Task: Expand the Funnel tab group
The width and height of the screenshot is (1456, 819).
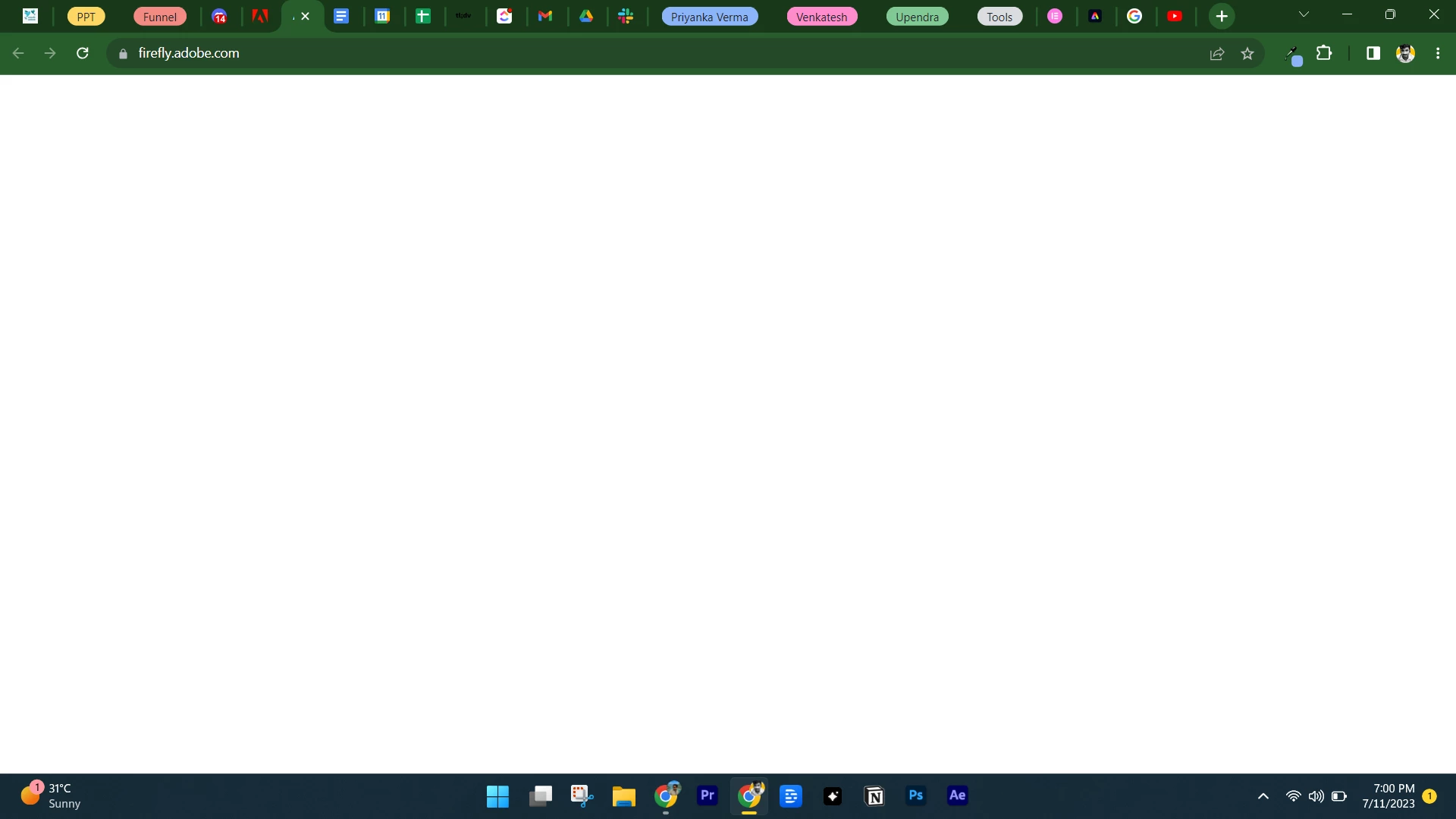Action: click(x=159, y=17)
